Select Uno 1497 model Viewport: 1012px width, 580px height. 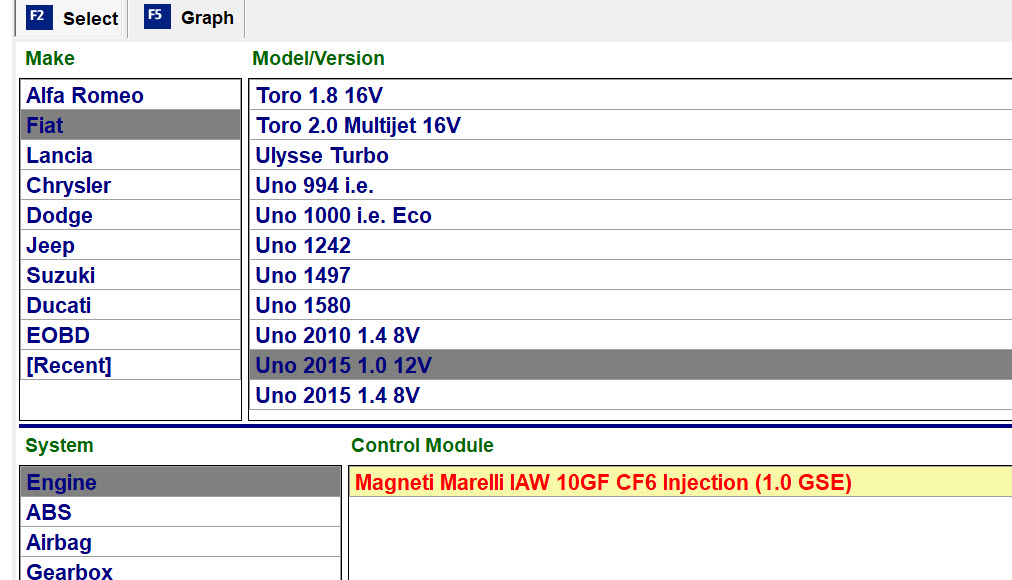coord(631,275)
